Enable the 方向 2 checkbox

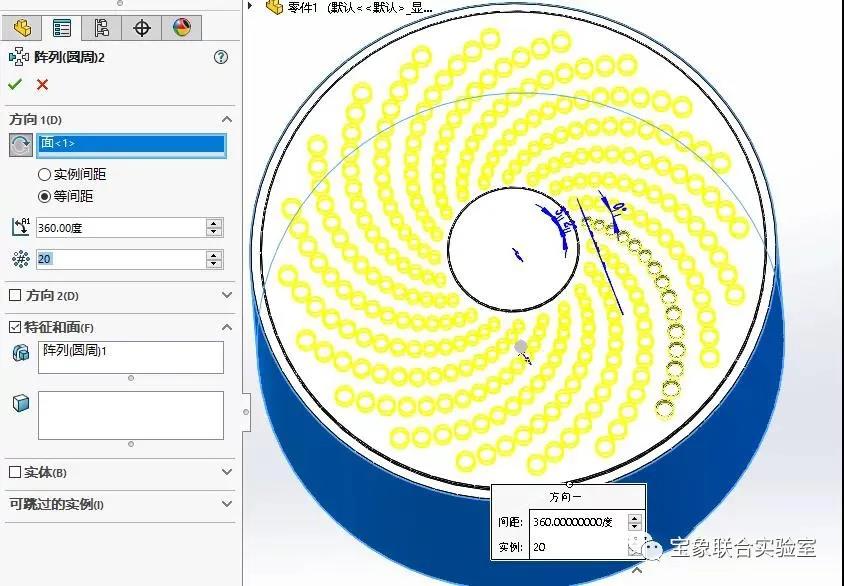[x=15, y=296]
